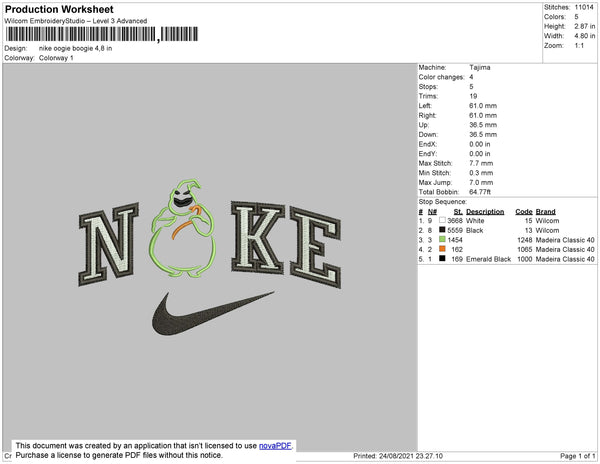Click the width value 4.80 in
This screenshot has width=600, height=464.
585,36
